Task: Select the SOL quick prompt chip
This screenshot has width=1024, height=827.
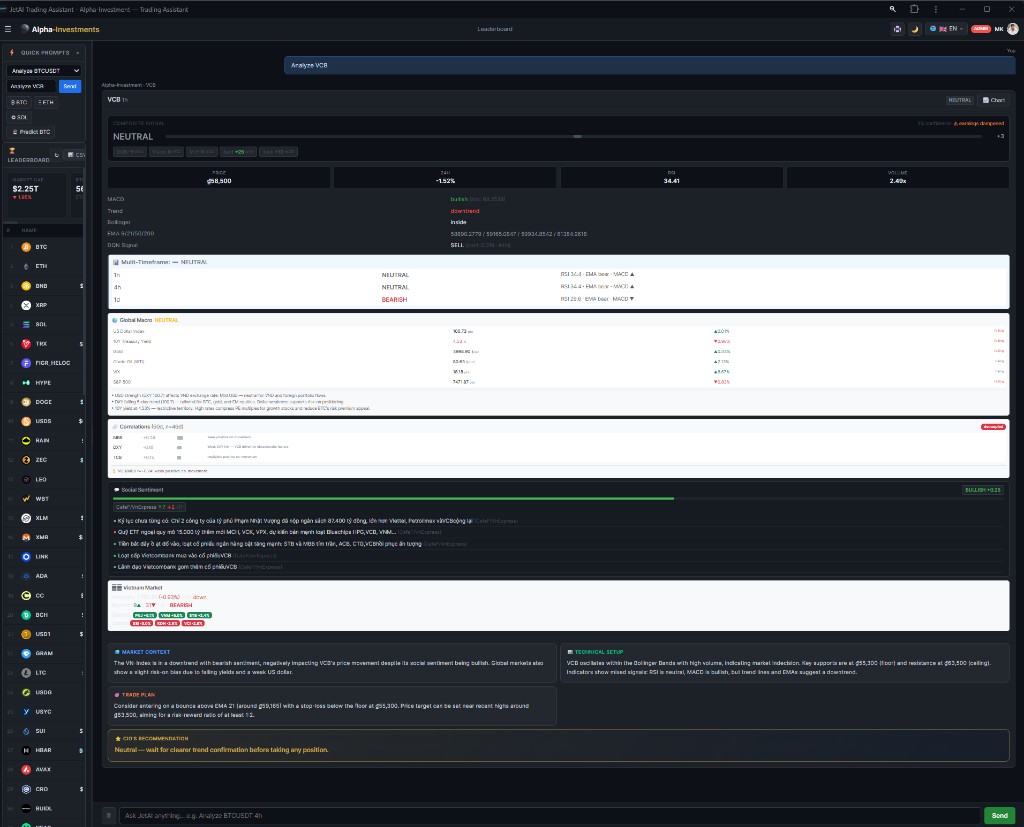Action: click(19, 118)
